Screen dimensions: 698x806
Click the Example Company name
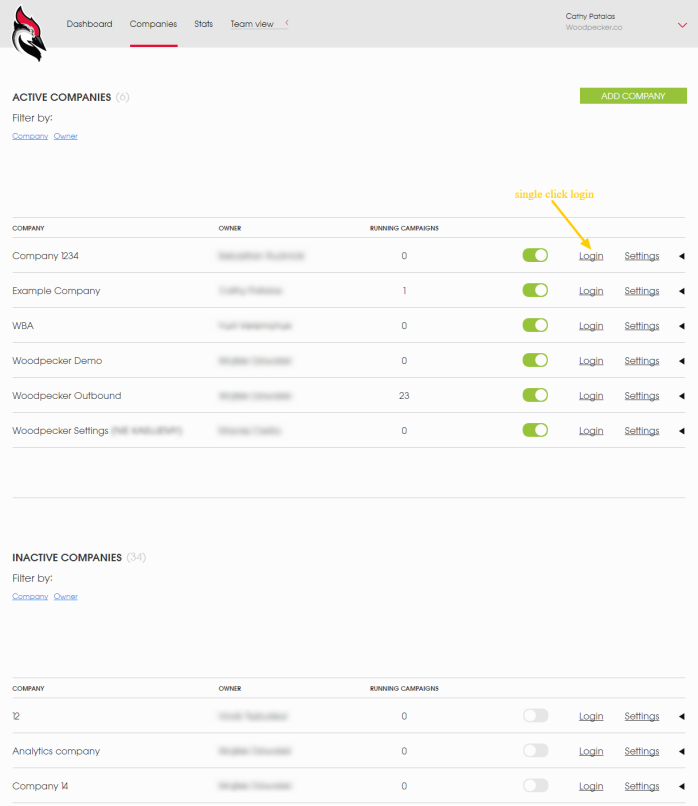pyautogui.click(x=56, y=290)
